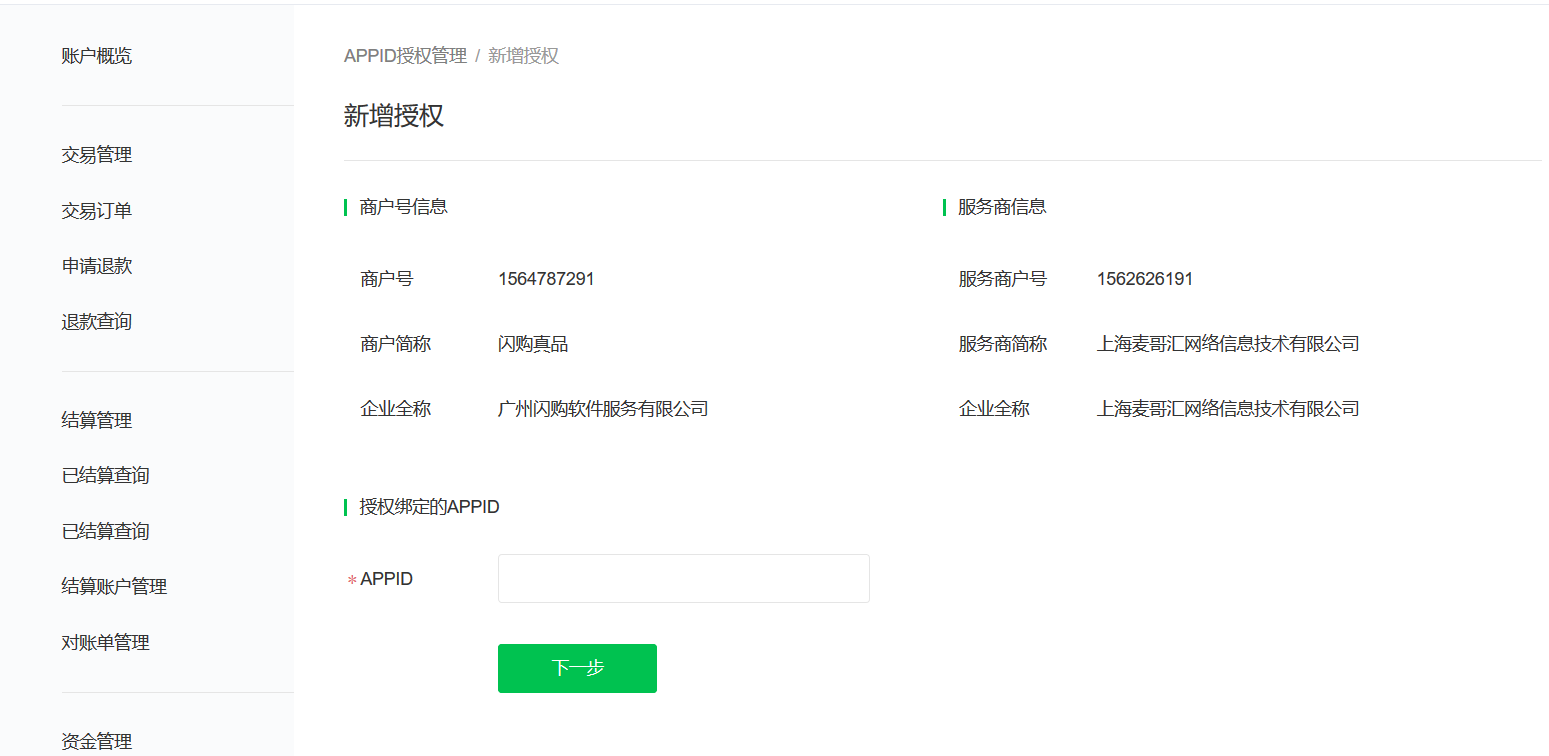This screenshot has height=756, width=1549.
Task: Click the green 下一步 button
Action: click(x=577, y=668)
